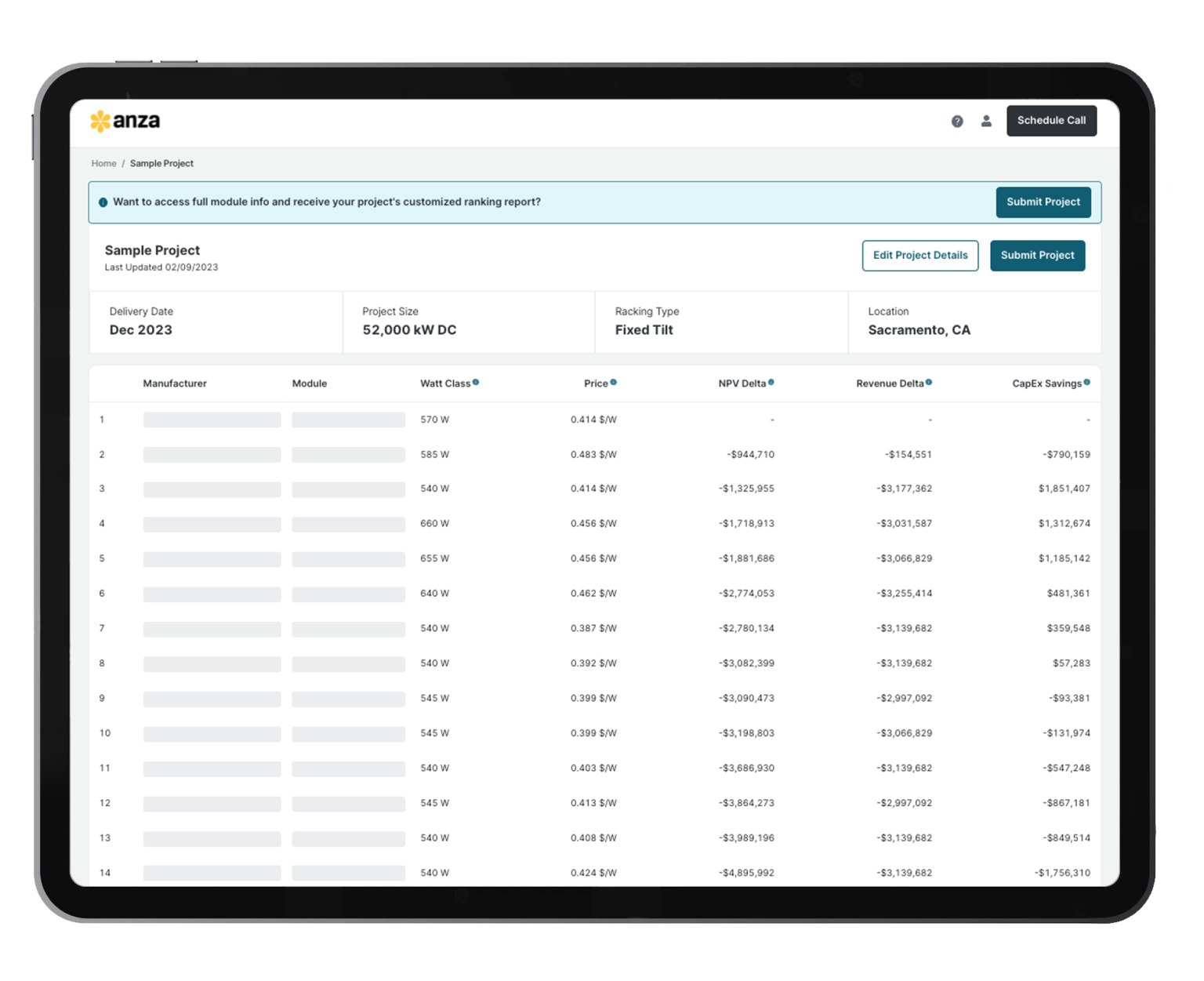Click the Manufacturer column header
The image size is (1204, 981).
175,383
